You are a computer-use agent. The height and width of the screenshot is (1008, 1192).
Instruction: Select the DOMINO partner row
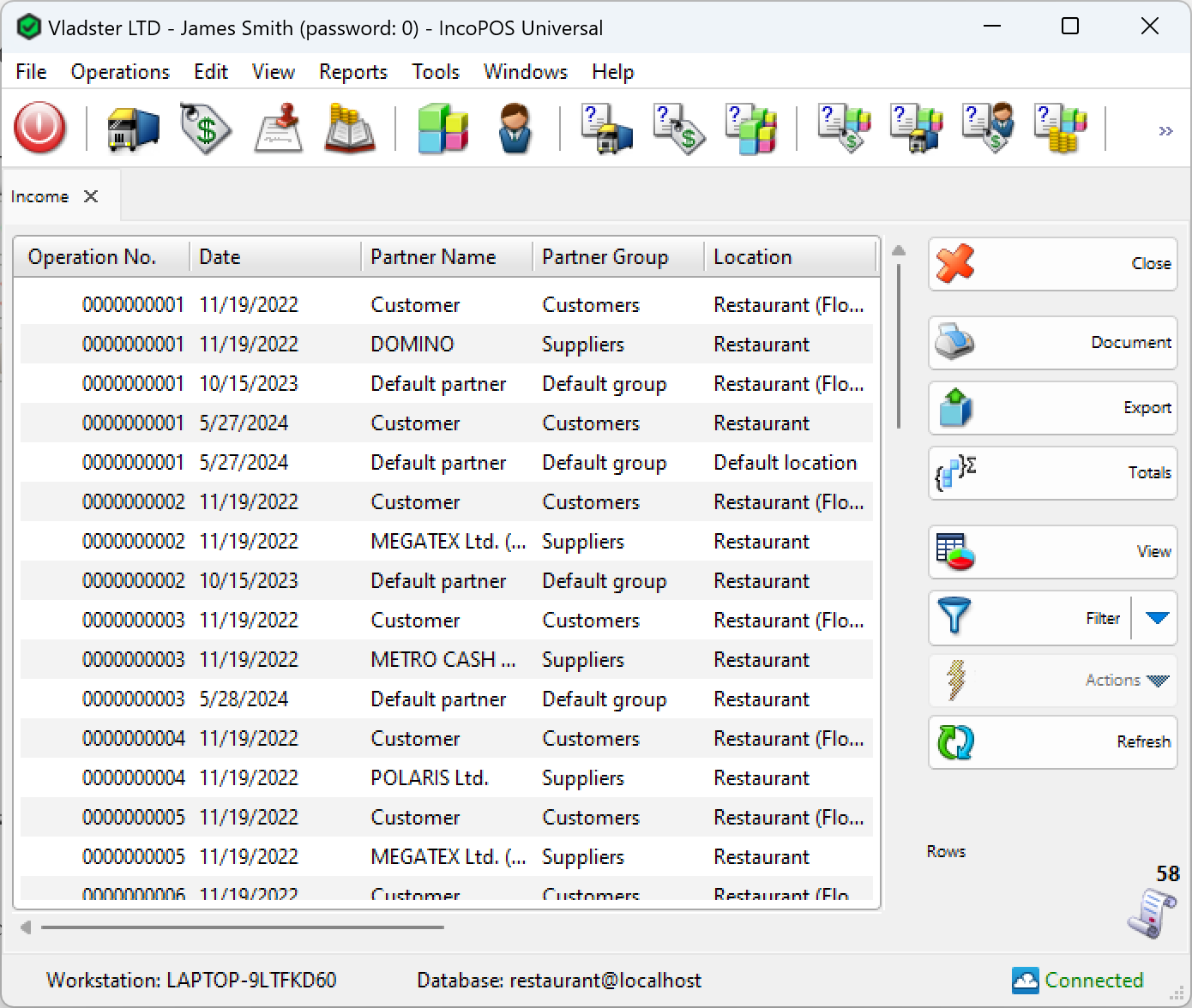pos(447,344)
